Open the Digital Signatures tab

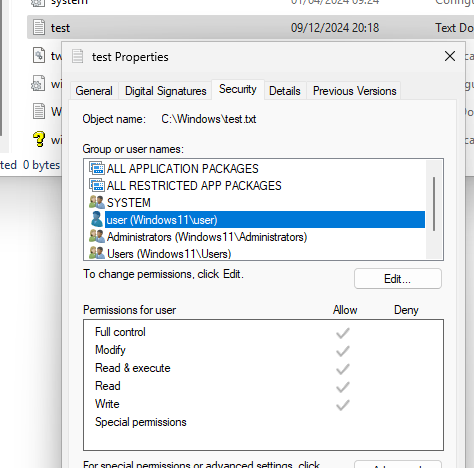click(x=166, y=91)
